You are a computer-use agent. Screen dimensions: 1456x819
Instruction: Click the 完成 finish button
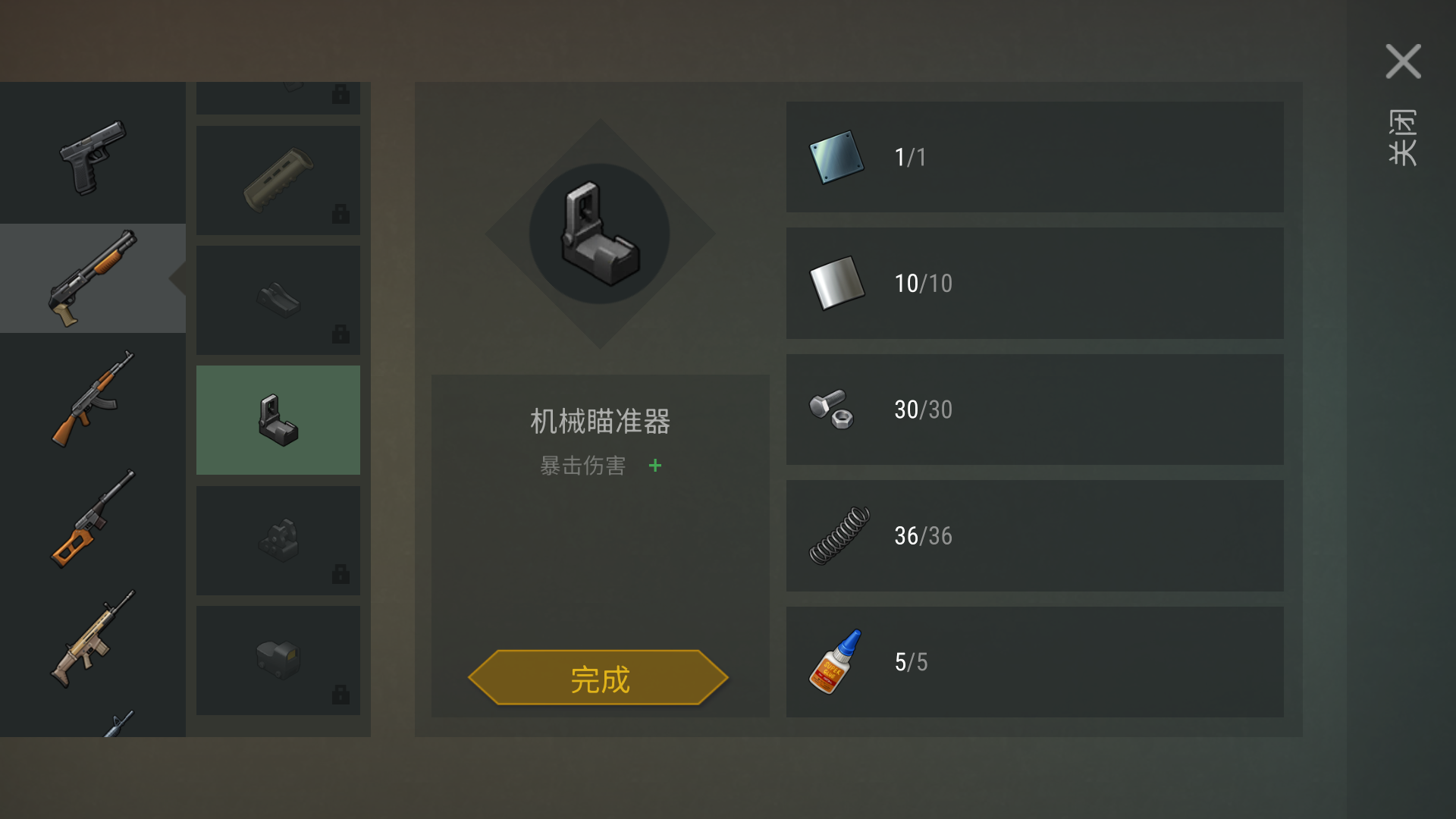coord(598,678)
